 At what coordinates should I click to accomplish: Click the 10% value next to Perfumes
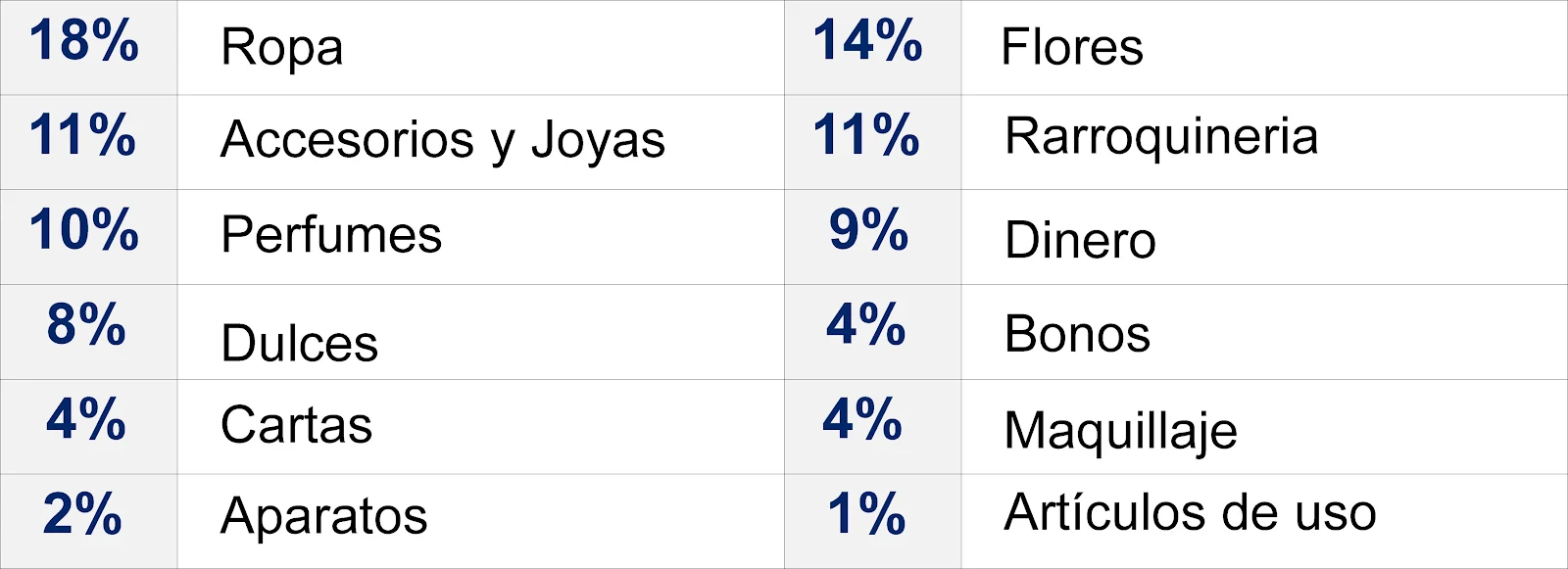(84, 230)
